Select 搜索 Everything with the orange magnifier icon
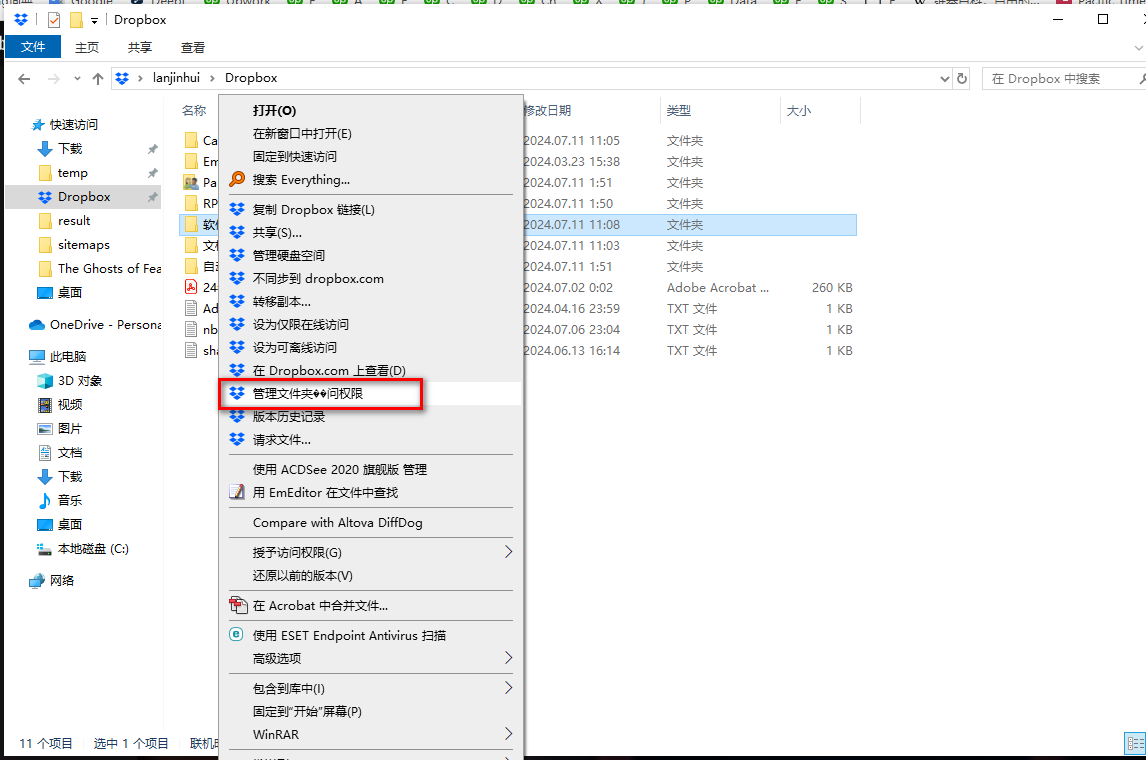The height and width of the screenshot is (760, 1146). click(236, 180)
